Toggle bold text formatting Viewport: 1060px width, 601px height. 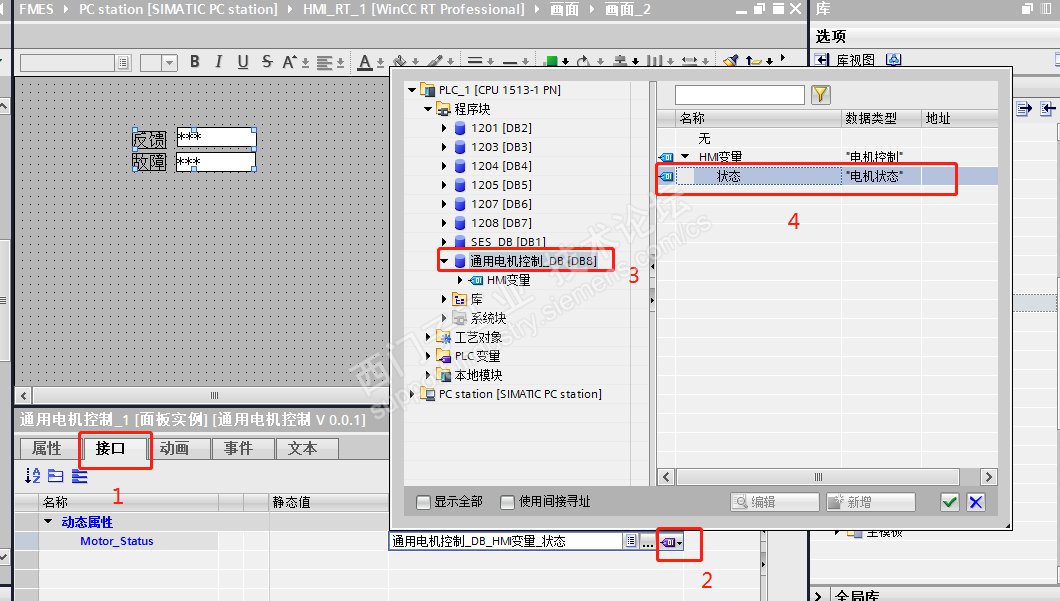[x=195, y=62]
